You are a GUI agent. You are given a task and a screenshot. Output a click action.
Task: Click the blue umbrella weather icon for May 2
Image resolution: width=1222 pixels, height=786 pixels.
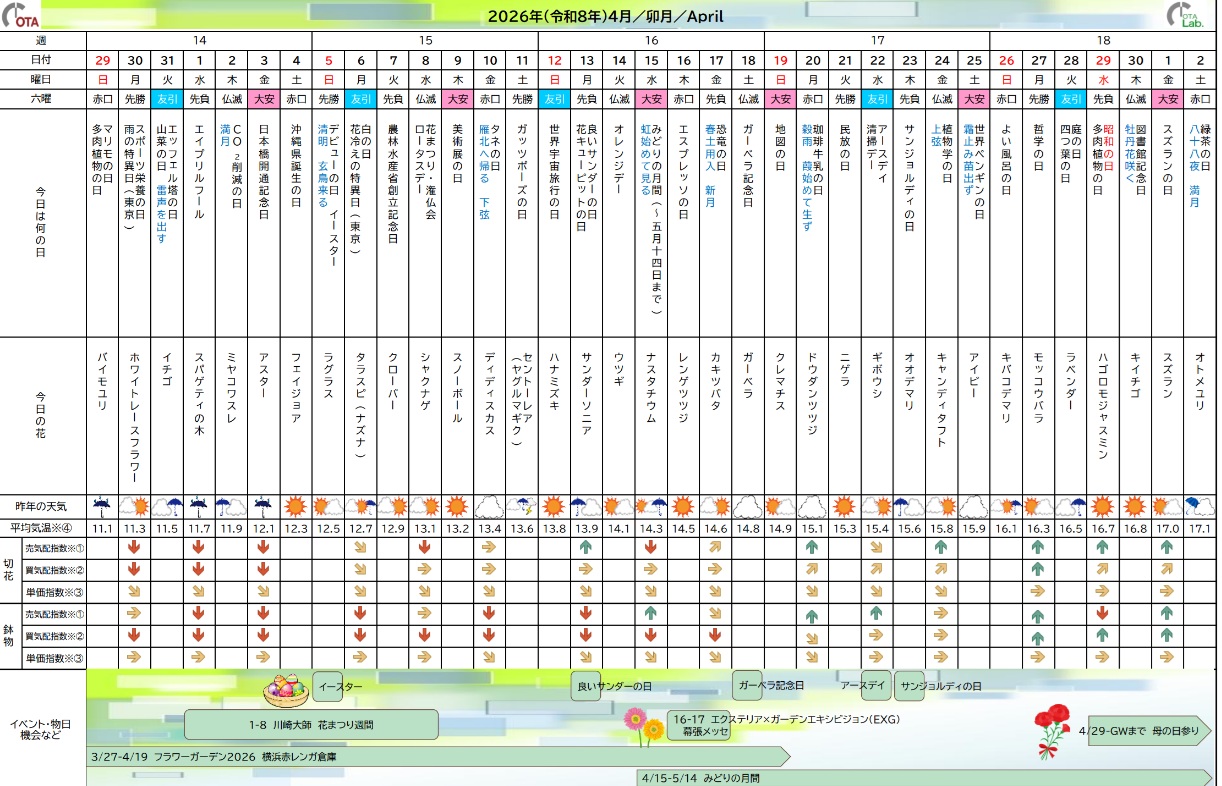(x=1199, y=507)
